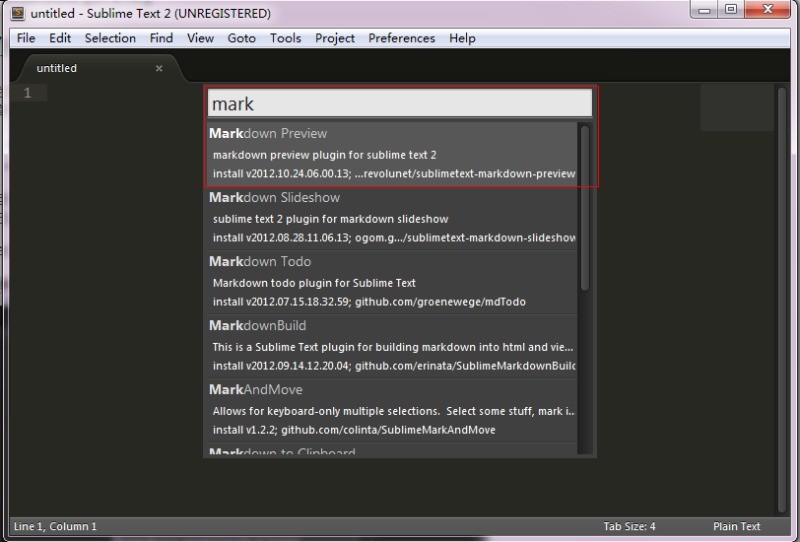
Task: Choose the Markdown Slideshow package
Action: pos(392,217)
